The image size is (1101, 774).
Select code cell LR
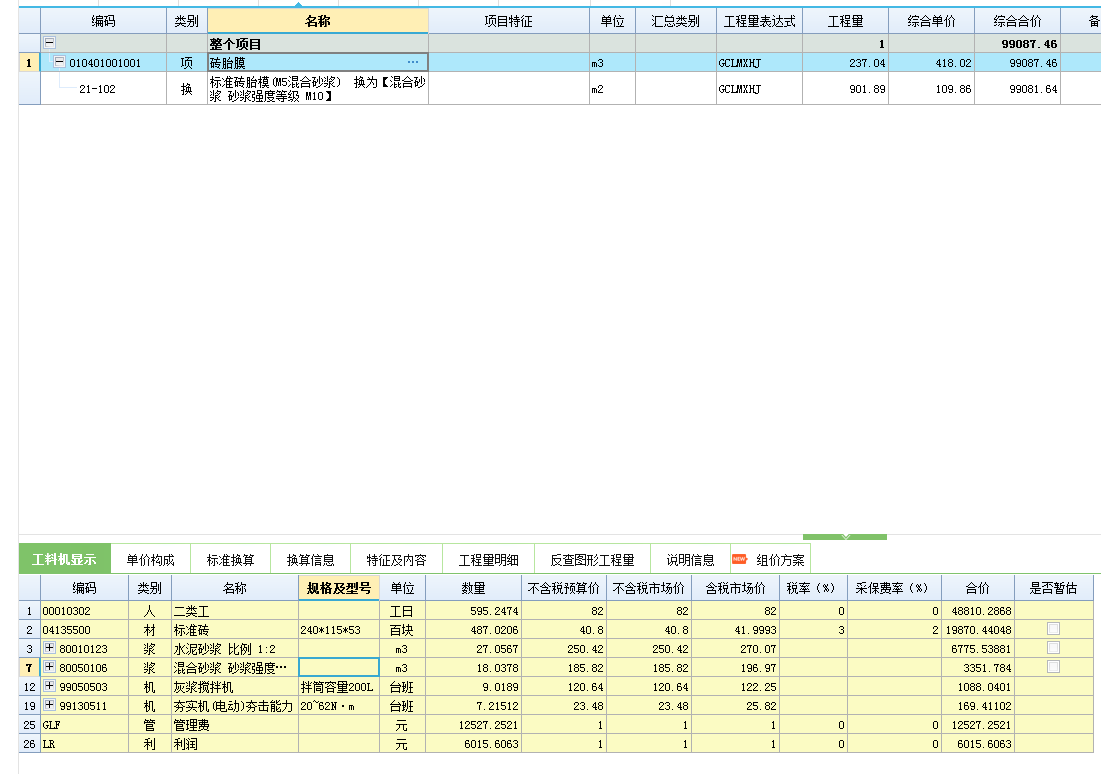(x=84, y=743)
